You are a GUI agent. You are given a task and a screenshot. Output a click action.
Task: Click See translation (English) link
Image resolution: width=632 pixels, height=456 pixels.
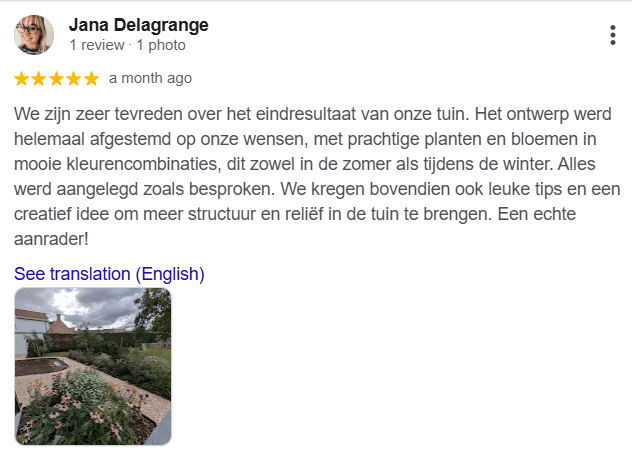point(109,274)
